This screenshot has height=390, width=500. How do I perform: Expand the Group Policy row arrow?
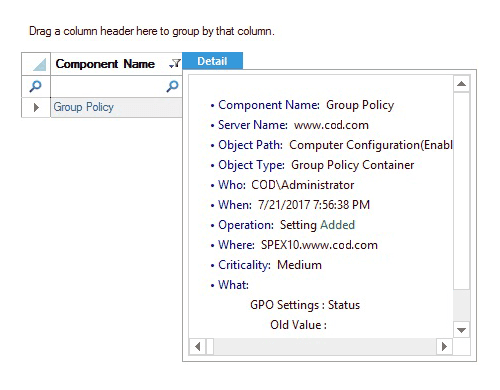pyautogui.click(x=36, y=107)
